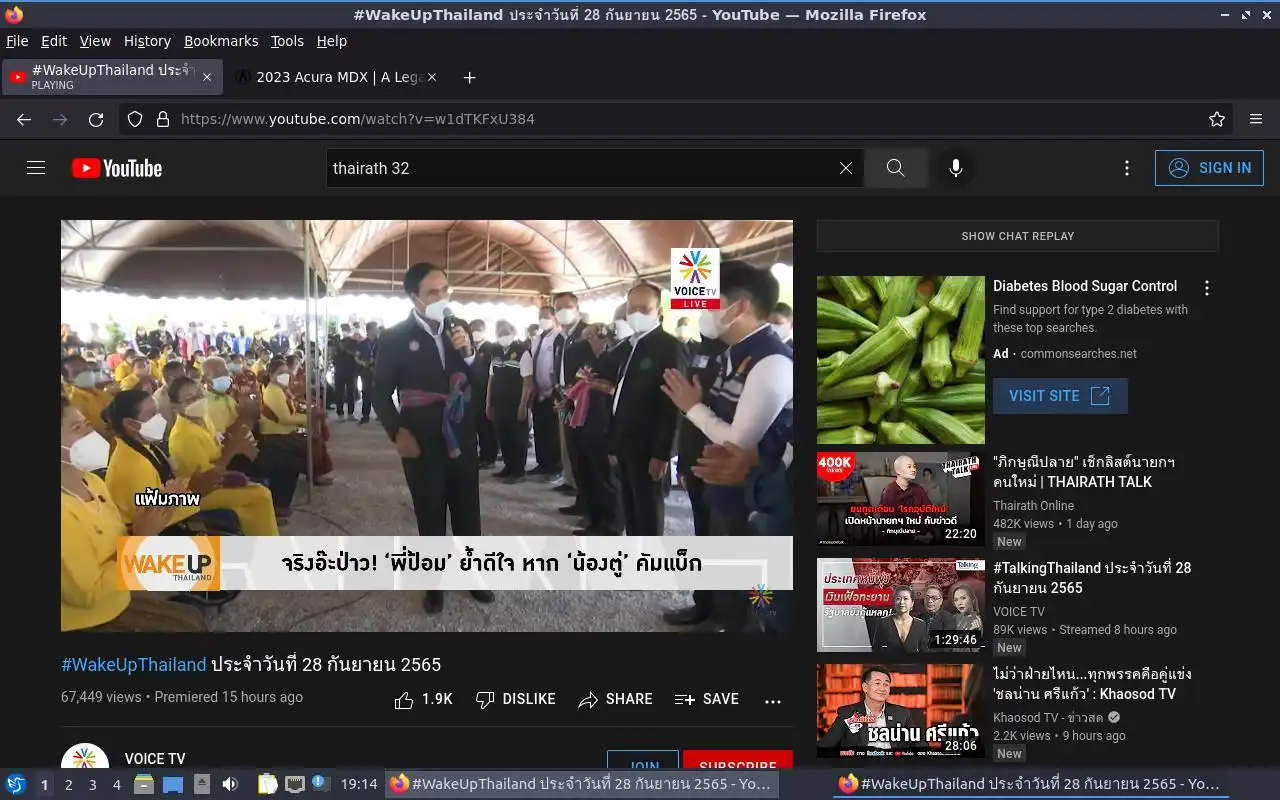Click the search magnifier button

coord(895,168)
